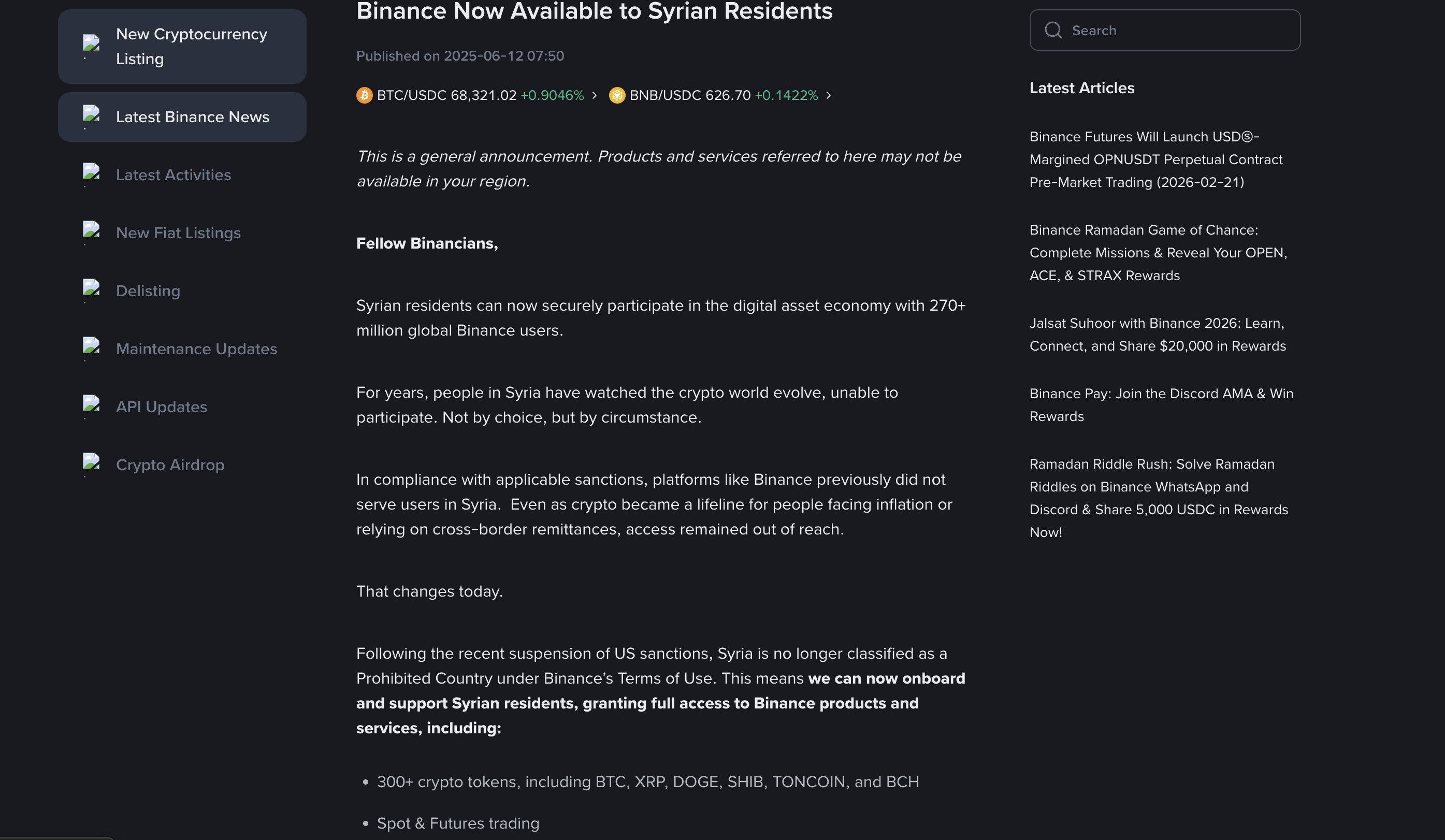Screen dimensions: 1445x840
Task: Open the Ramadan Riddle Rush article
Action: [1158, 498]
